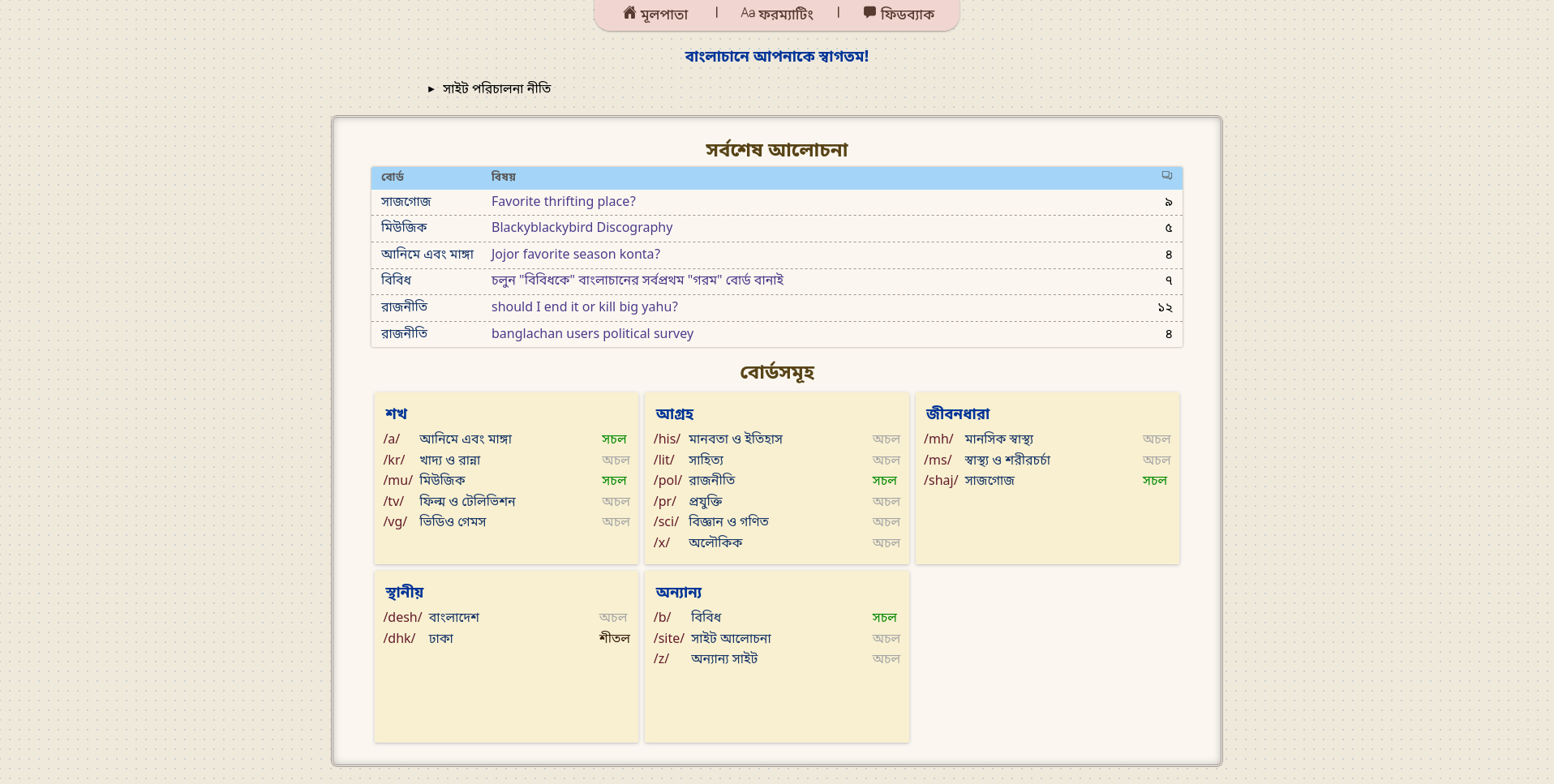
Task: Open /vg/ ভিডিও গেমস board
Action: coord(453,521)
